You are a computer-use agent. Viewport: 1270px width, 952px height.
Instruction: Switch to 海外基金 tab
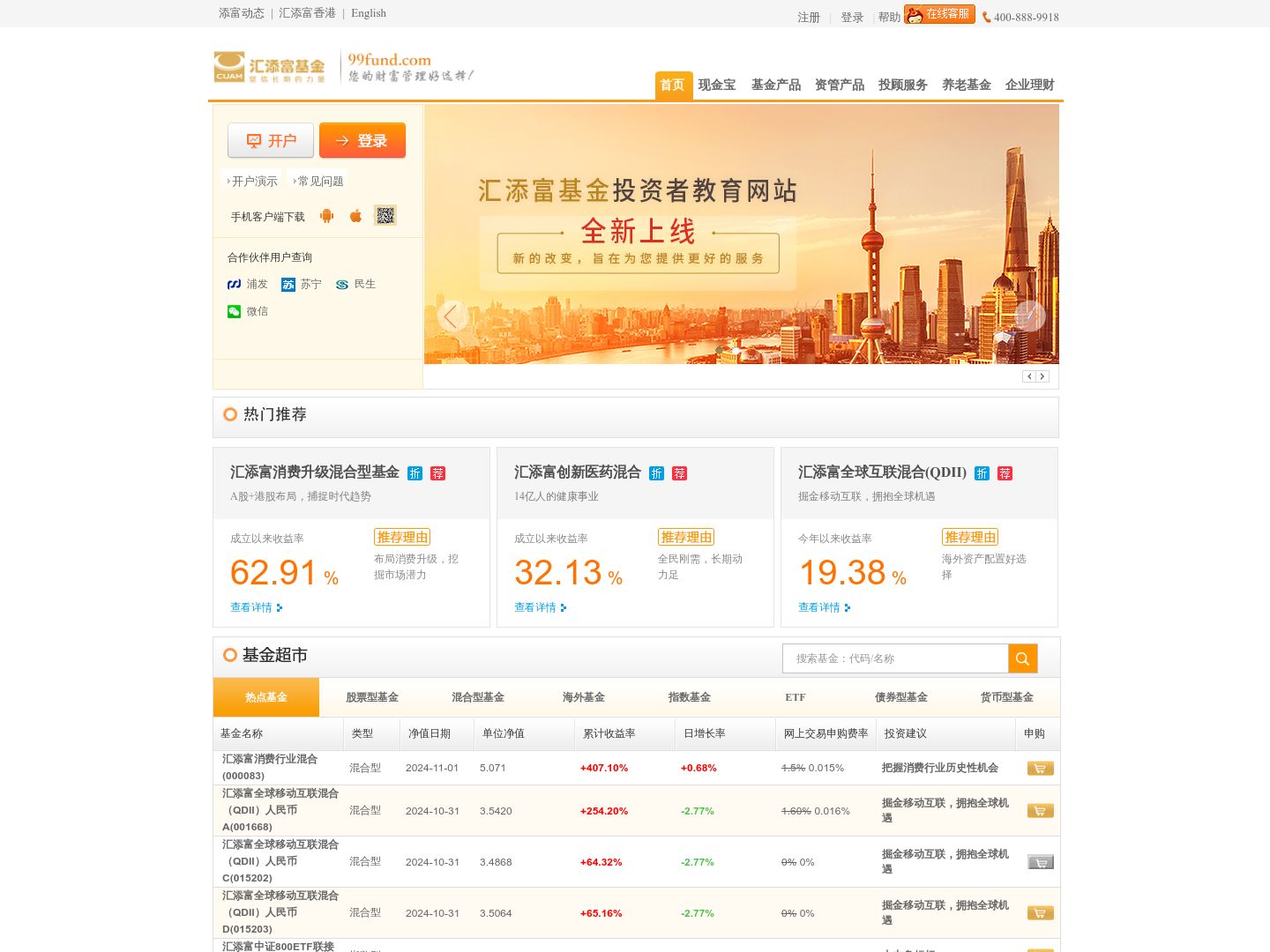(584, 697)
